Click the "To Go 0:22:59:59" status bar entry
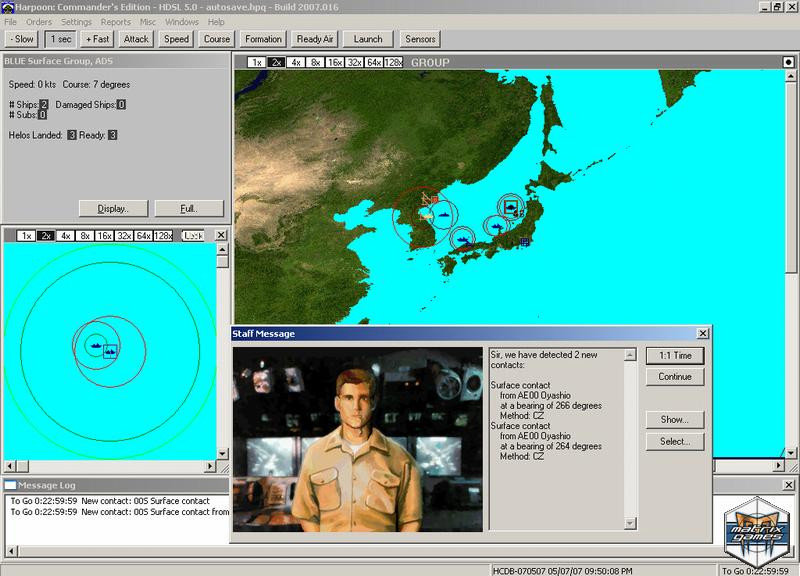 tap(755, 571)
